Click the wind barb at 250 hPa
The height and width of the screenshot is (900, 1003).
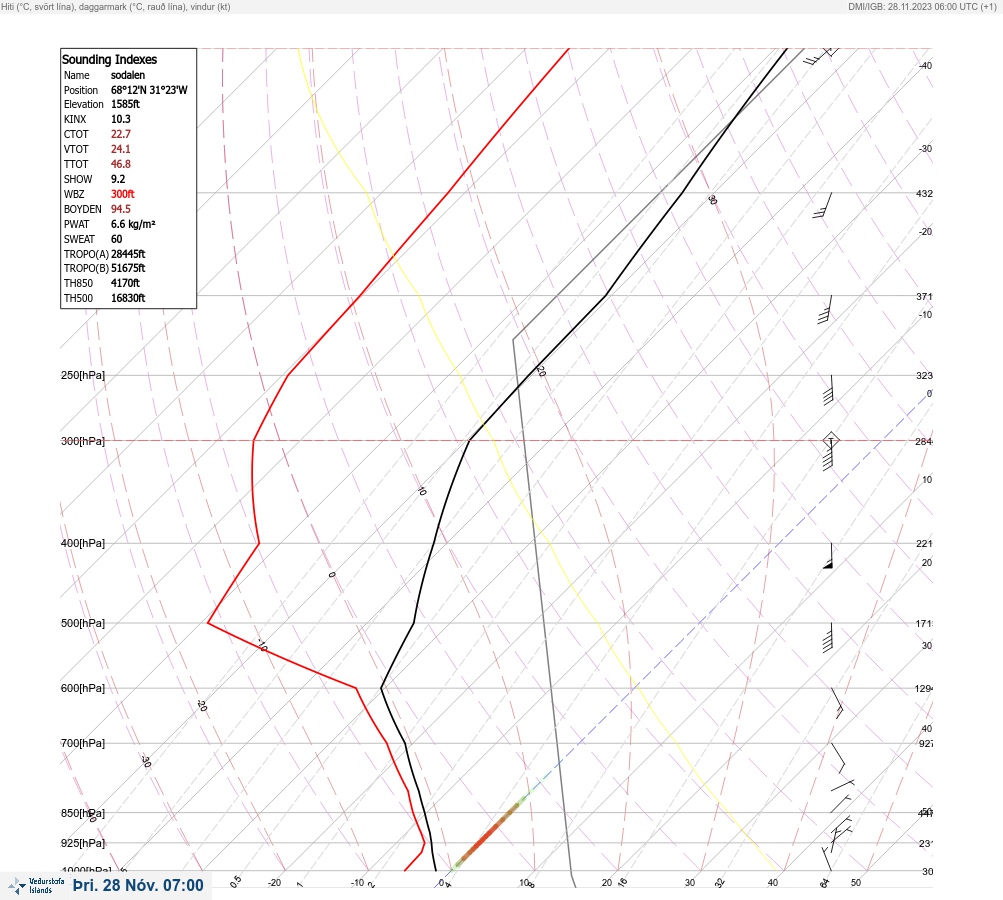828,390
